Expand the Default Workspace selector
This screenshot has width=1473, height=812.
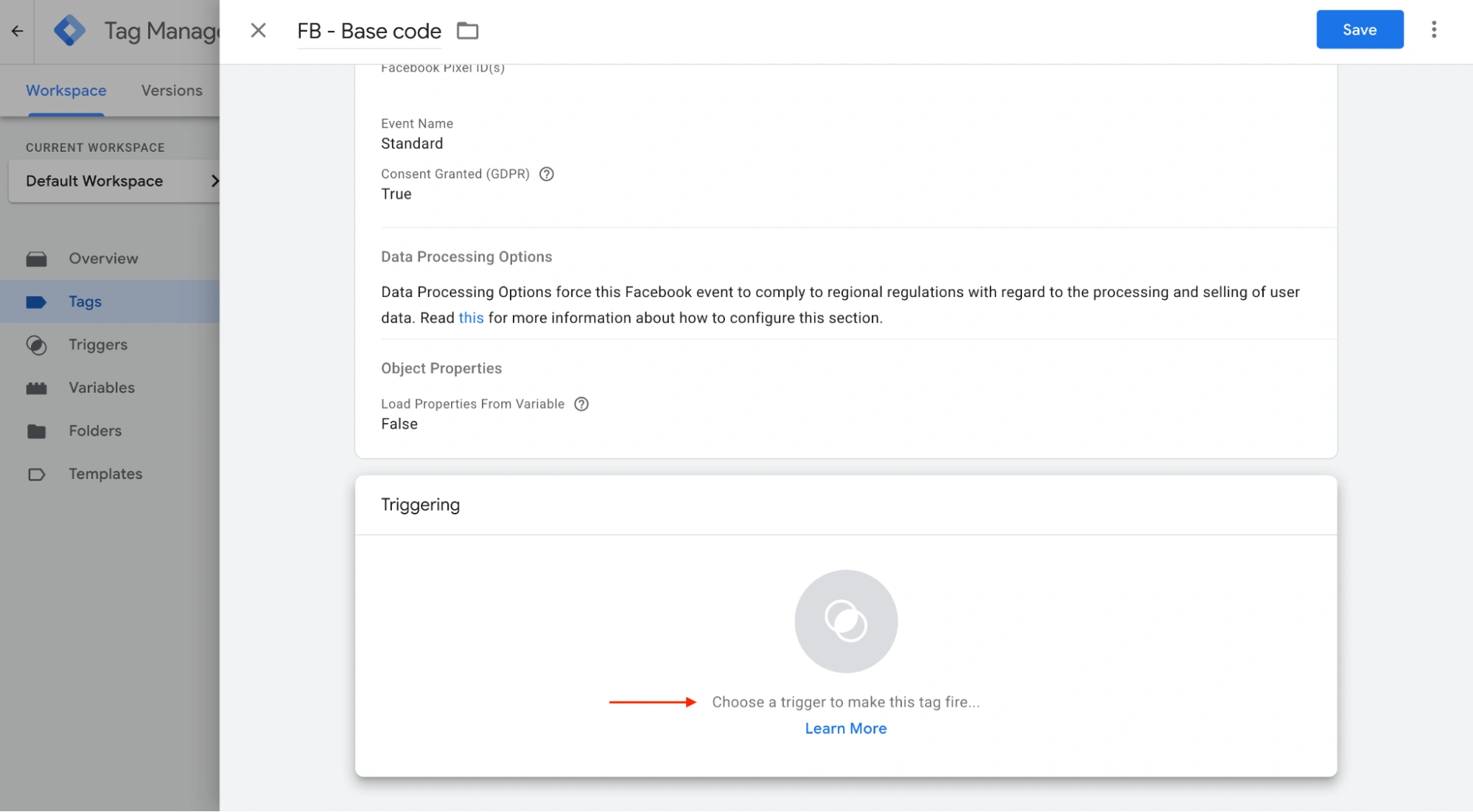click(114, 181)
